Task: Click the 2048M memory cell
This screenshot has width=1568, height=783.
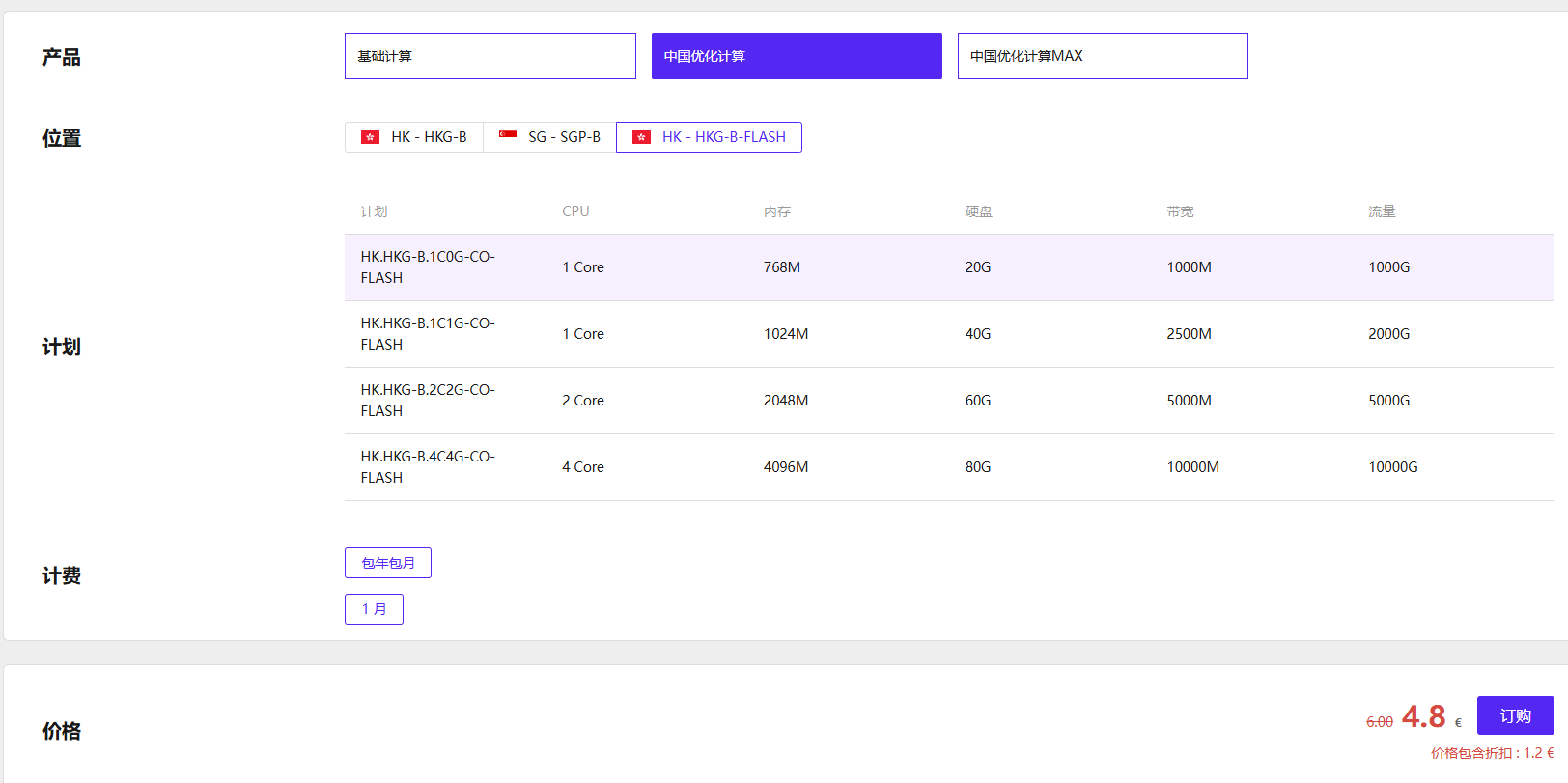Action: coord(786,401)
